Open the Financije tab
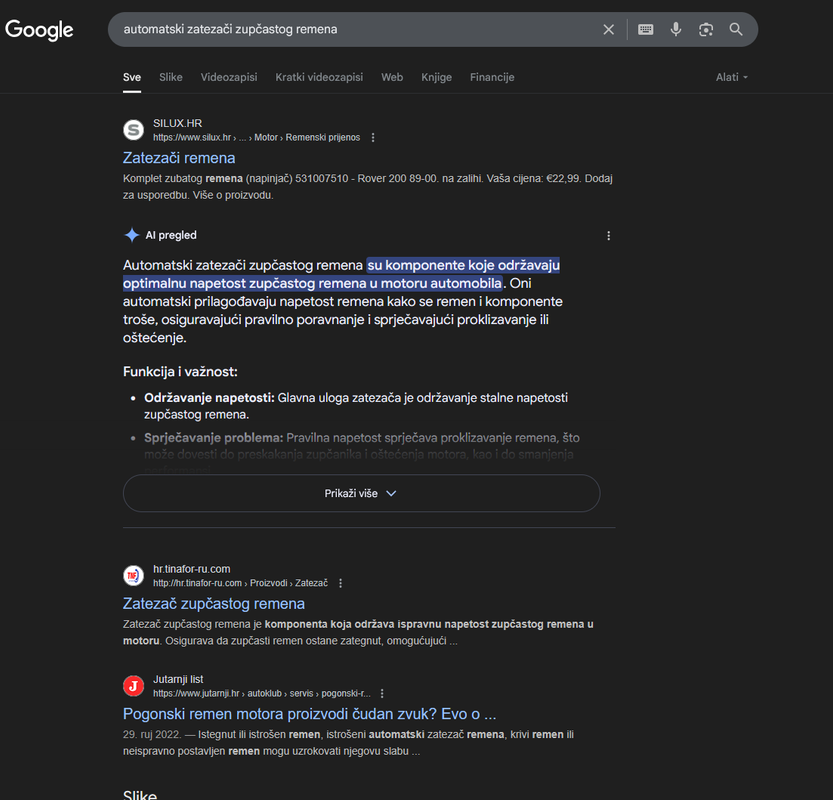 click(x=492, y=78)
